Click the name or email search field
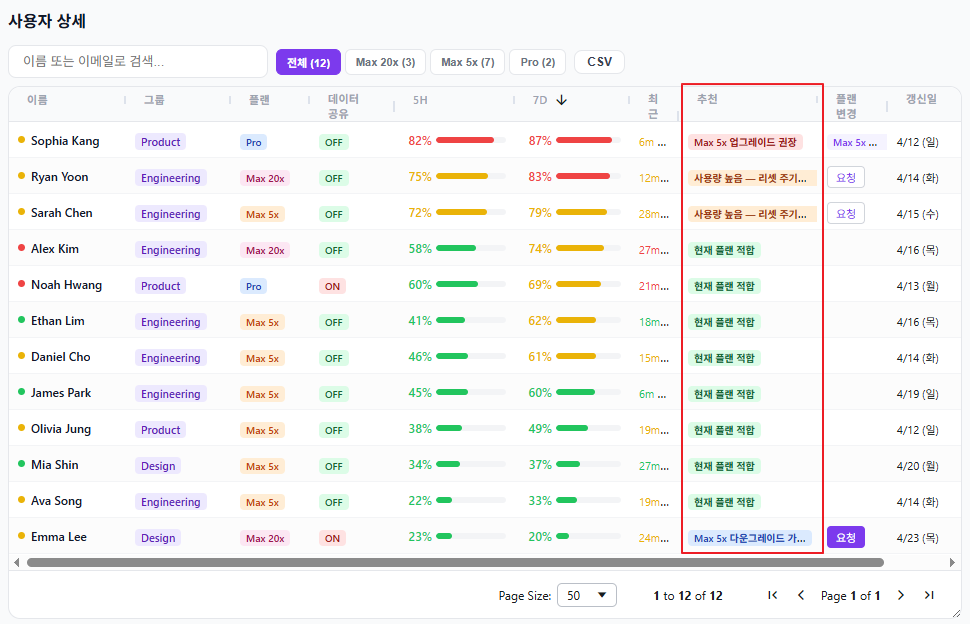The height and width of the screenshot is (624, 970). click(138, 62)
